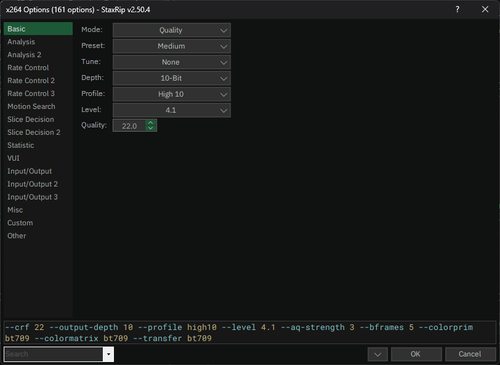Click the help question mark icon
Image resolution: width=500 pixels, height=365 pixels.
tap(457, 9)
